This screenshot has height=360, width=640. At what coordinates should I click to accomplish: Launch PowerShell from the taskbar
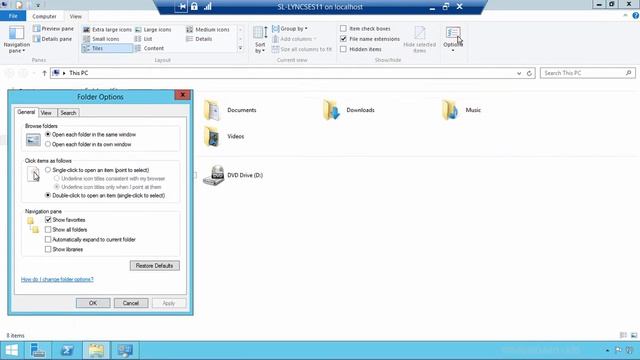(67, 350)
